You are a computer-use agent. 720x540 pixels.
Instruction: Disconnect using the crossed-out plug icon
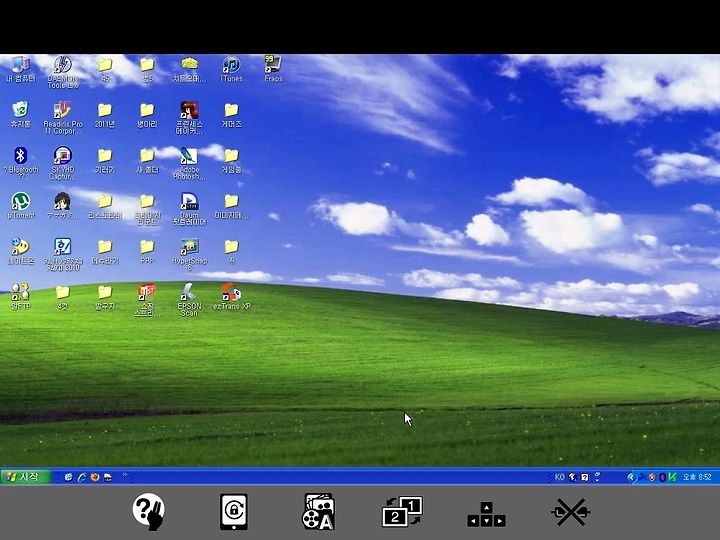pyautogui.click(x=571, y=512)
